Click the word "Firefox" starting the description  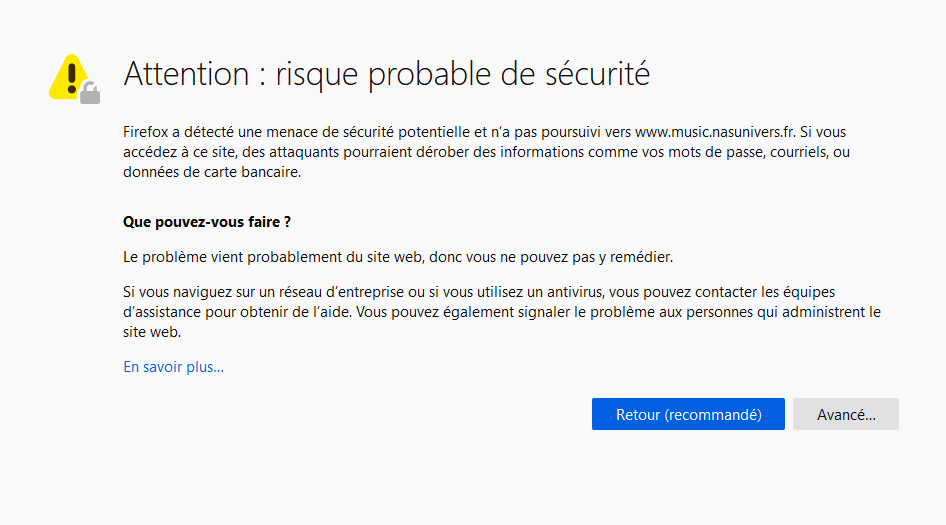tap(146, 132)
